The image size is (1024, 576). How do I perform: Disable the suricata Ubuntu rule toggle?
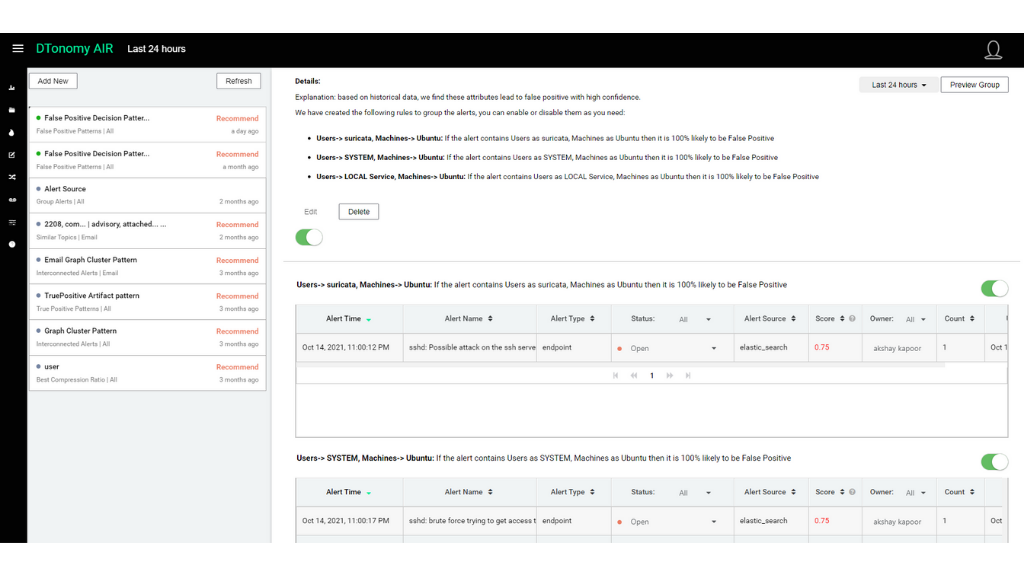click(x=994, y=289)
